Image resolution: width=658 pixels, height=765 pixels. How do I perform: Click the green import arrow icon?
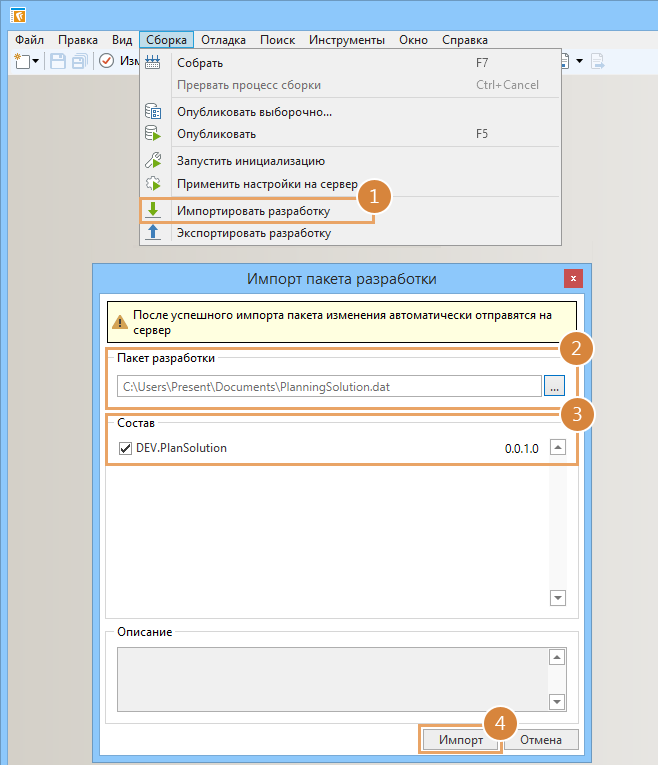153,210
